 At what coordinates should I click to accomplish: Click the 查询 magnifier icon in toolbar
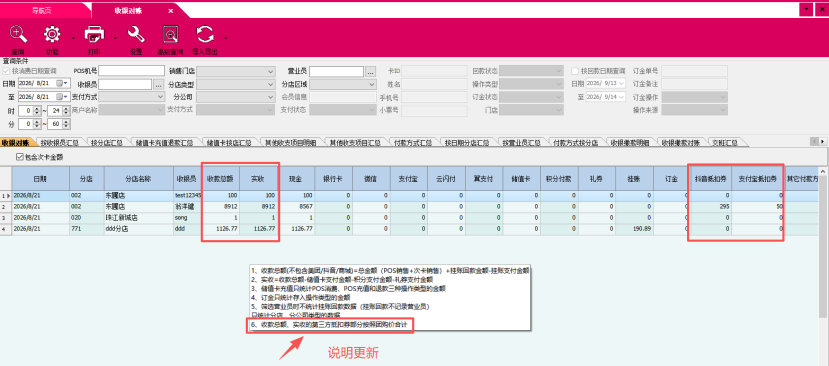point(19,34)
